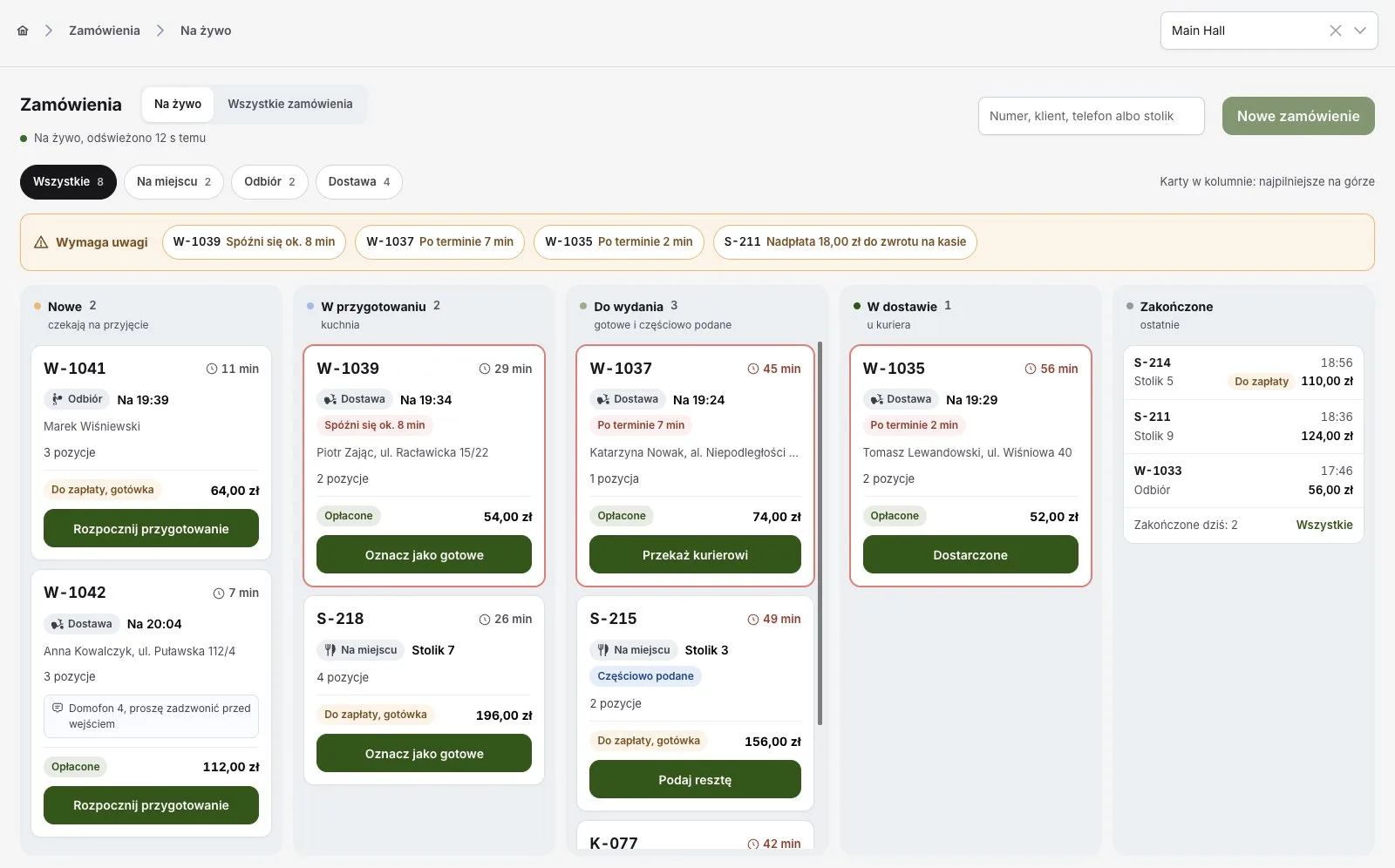The image size is (1395, 868).
Task: Expand the Main Hall location dropdown
Action: pyautogui.click(x=1359, y=31)
